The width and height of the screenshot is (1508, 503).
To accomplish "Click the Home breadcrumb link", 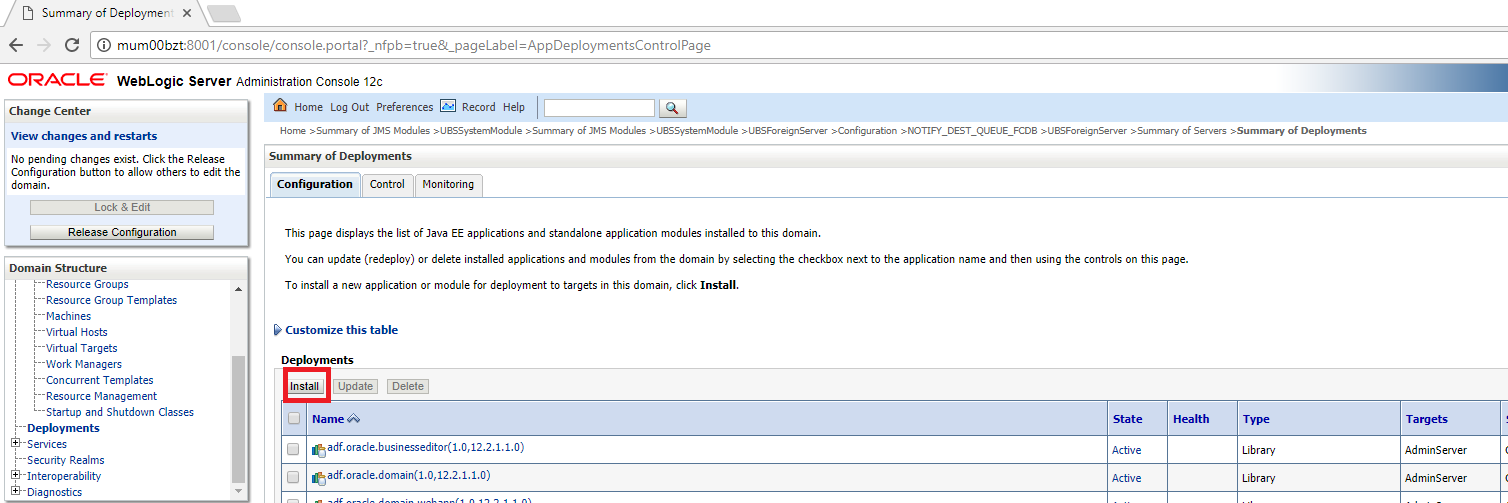I will pyautogui.click(x=293, y=131).
